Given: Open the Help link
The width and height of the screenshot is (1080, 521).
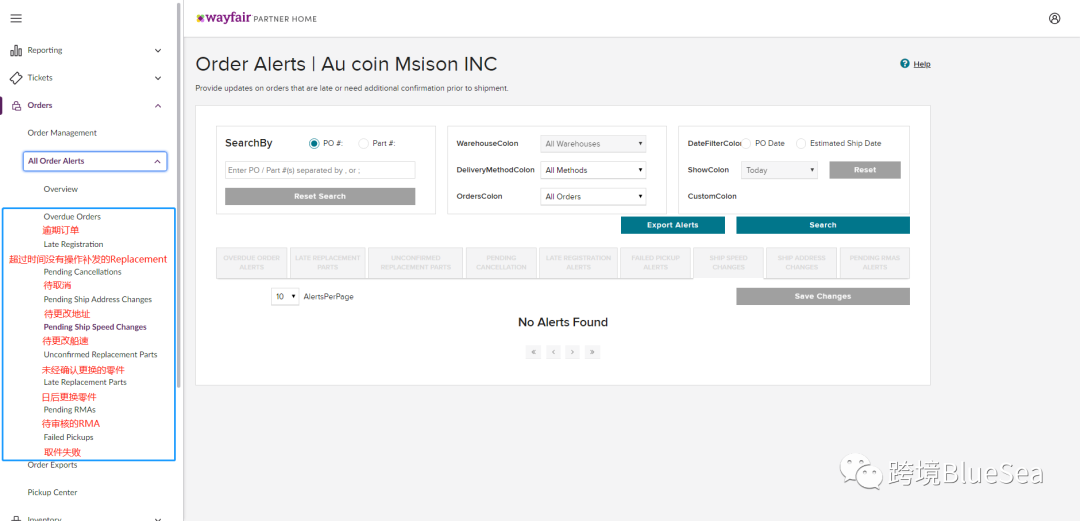Looking at the screenshot, I should 922,64.
